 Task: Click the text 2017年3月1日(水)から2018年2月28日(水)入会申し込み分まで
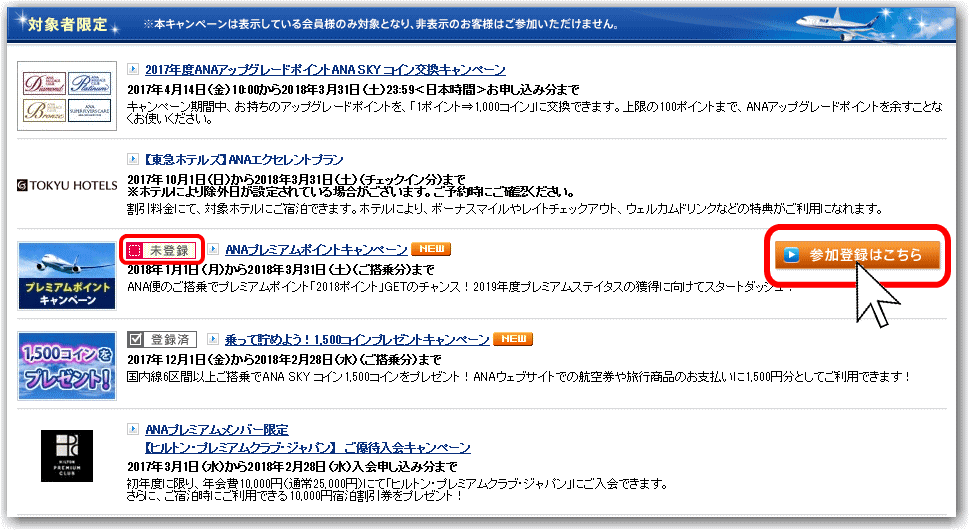click(x=292, y=466)
